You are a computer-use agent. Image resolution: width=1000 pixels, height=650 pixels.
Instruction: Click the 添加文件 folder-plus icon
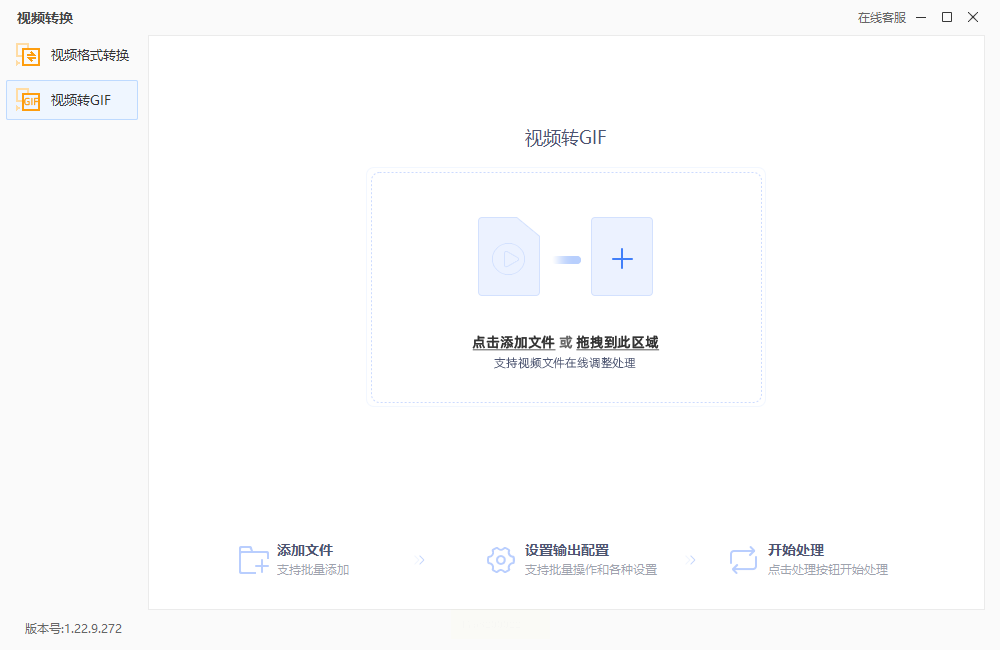254,560
